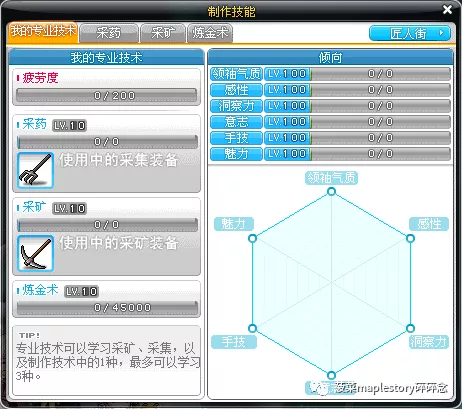Click the 感性 label on hexagon chart
The image size is (462, 409).
pos(429,224)
